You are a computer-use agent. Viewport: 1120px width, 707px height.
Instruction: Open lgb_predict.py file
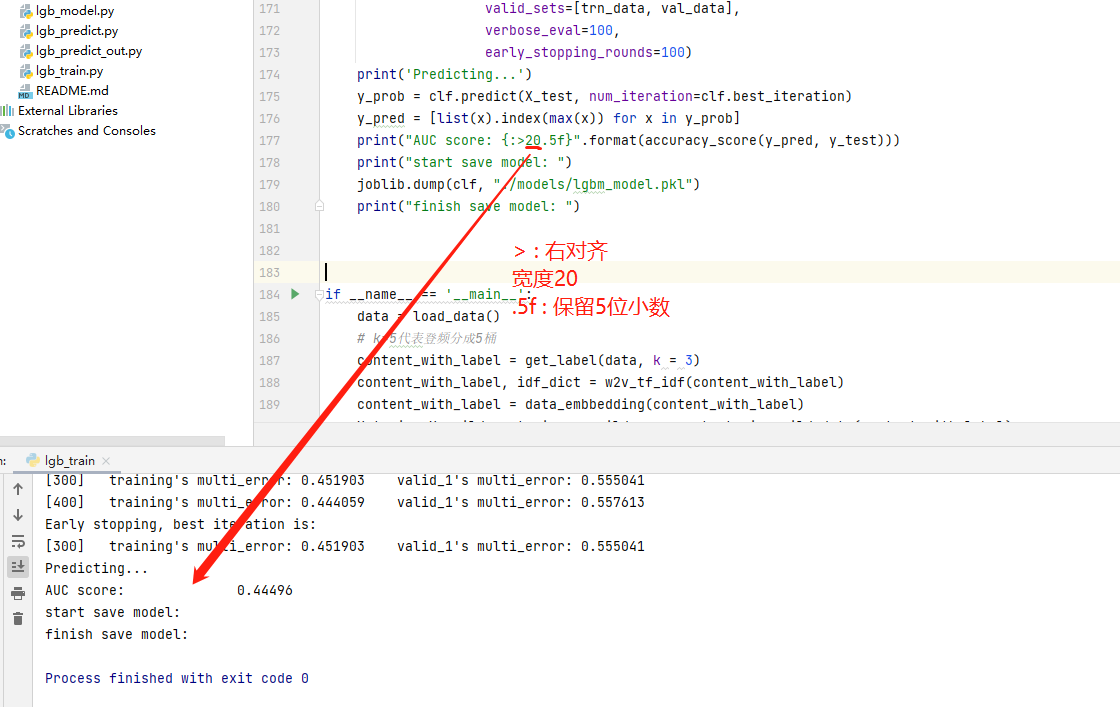tap(77, 31)
